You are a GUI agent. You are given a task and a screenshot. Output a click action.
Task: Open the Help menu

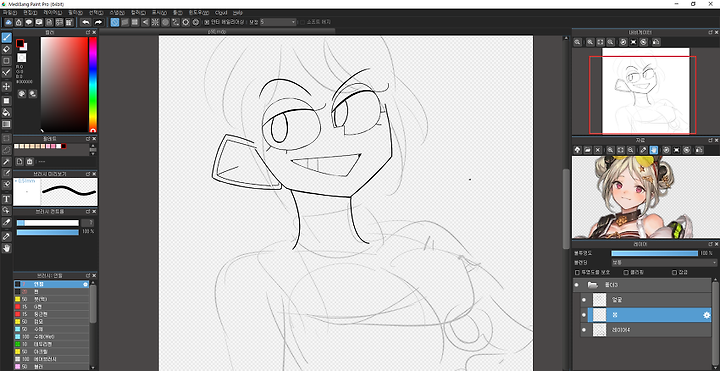(237, 12)
